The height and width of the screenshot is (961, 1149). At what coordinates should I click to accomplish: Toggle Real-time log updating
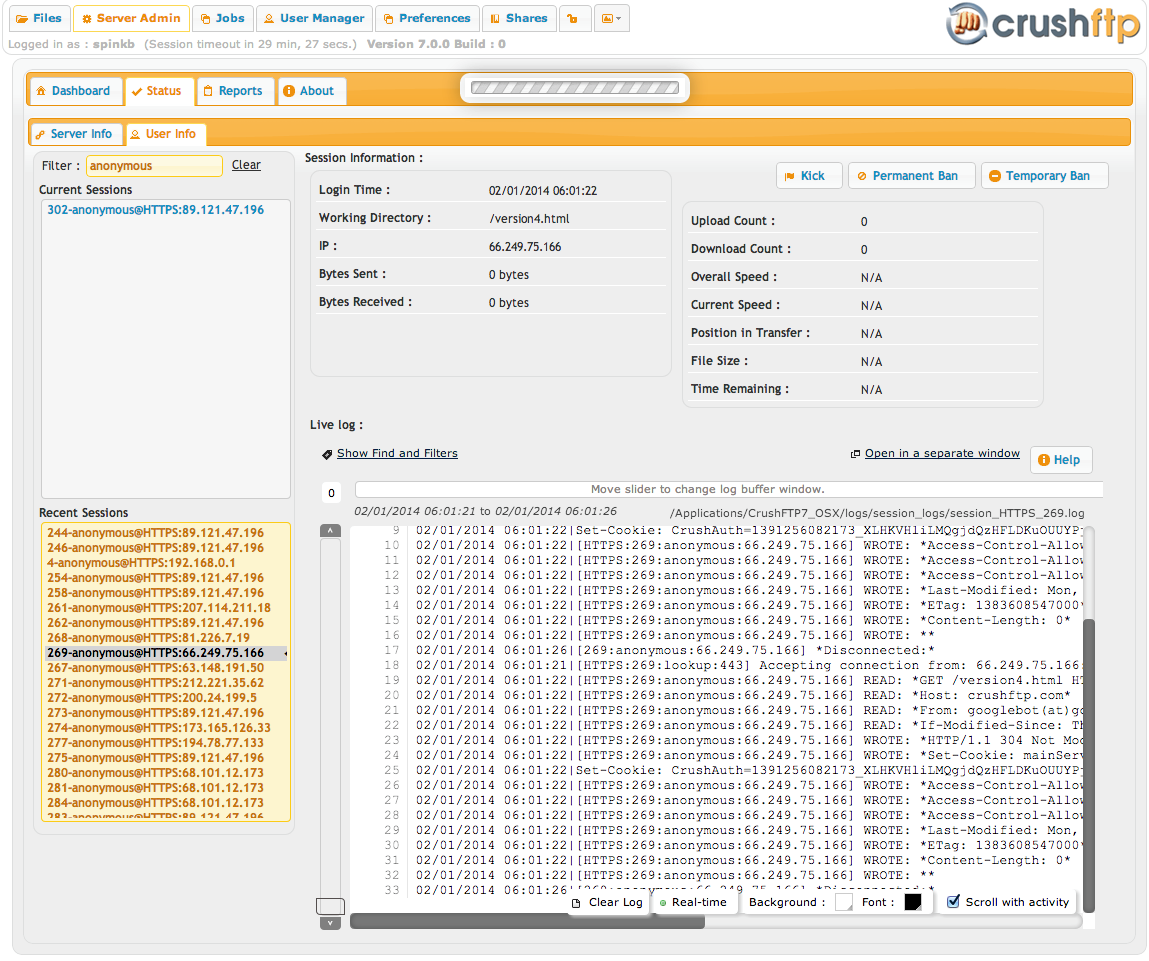coord(694,902)
